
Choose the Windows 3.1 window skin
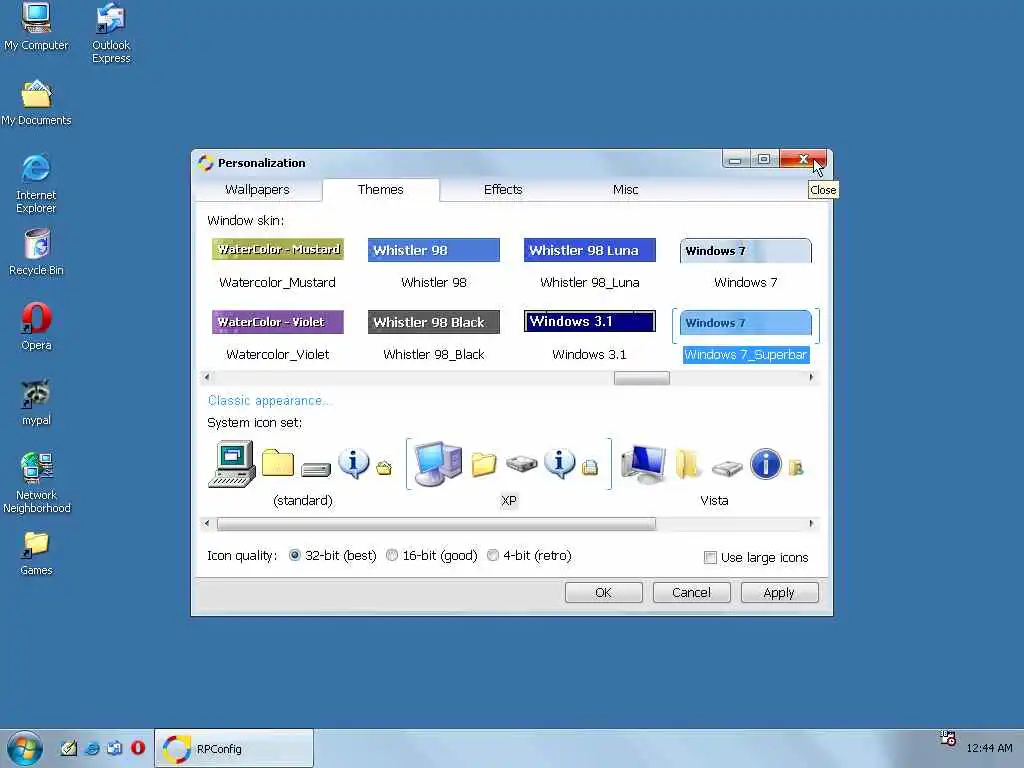coord(590,336)
